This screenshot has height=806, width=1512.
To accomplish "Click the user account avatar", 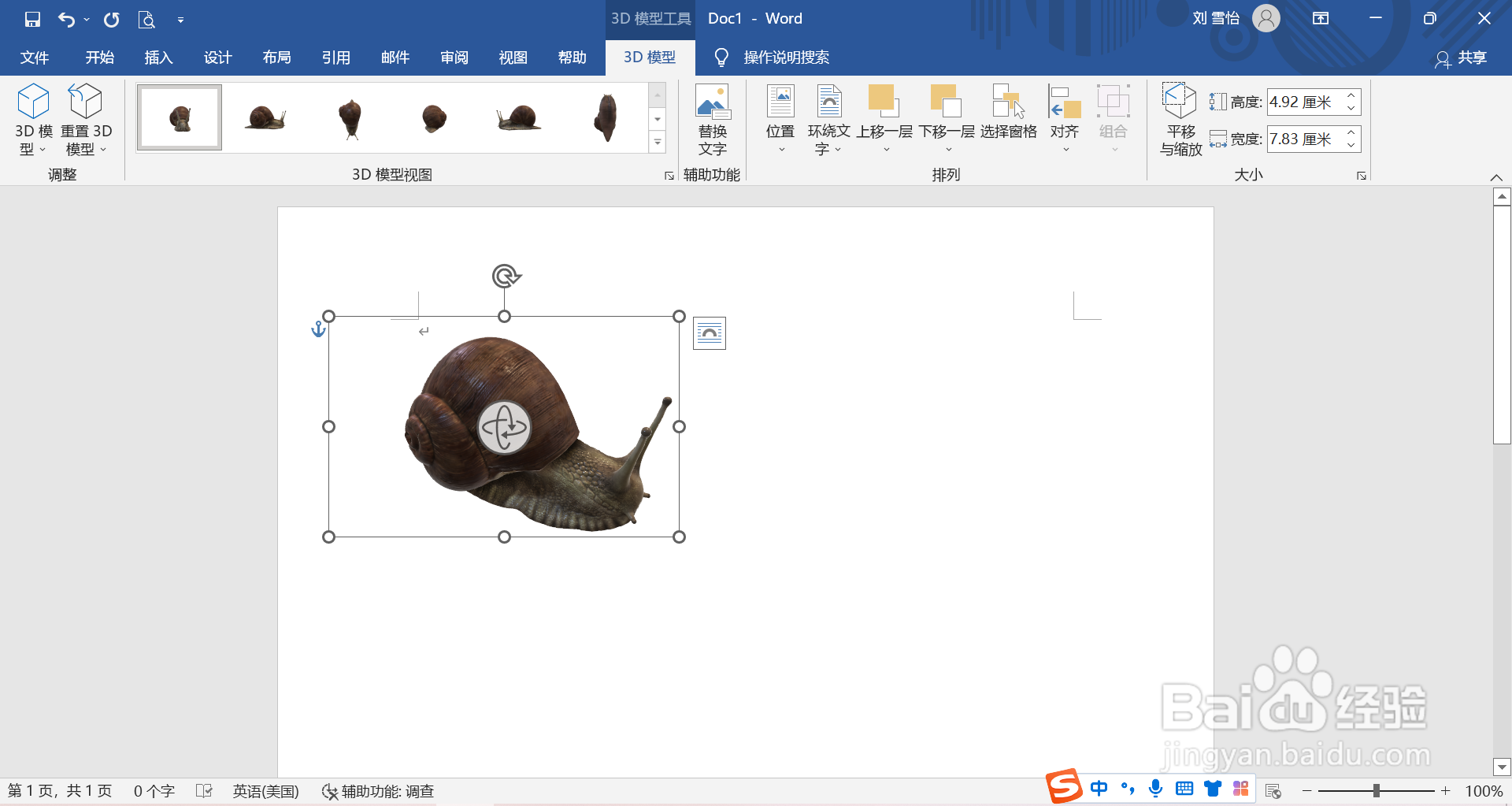I will click(x=1266, y=18).
